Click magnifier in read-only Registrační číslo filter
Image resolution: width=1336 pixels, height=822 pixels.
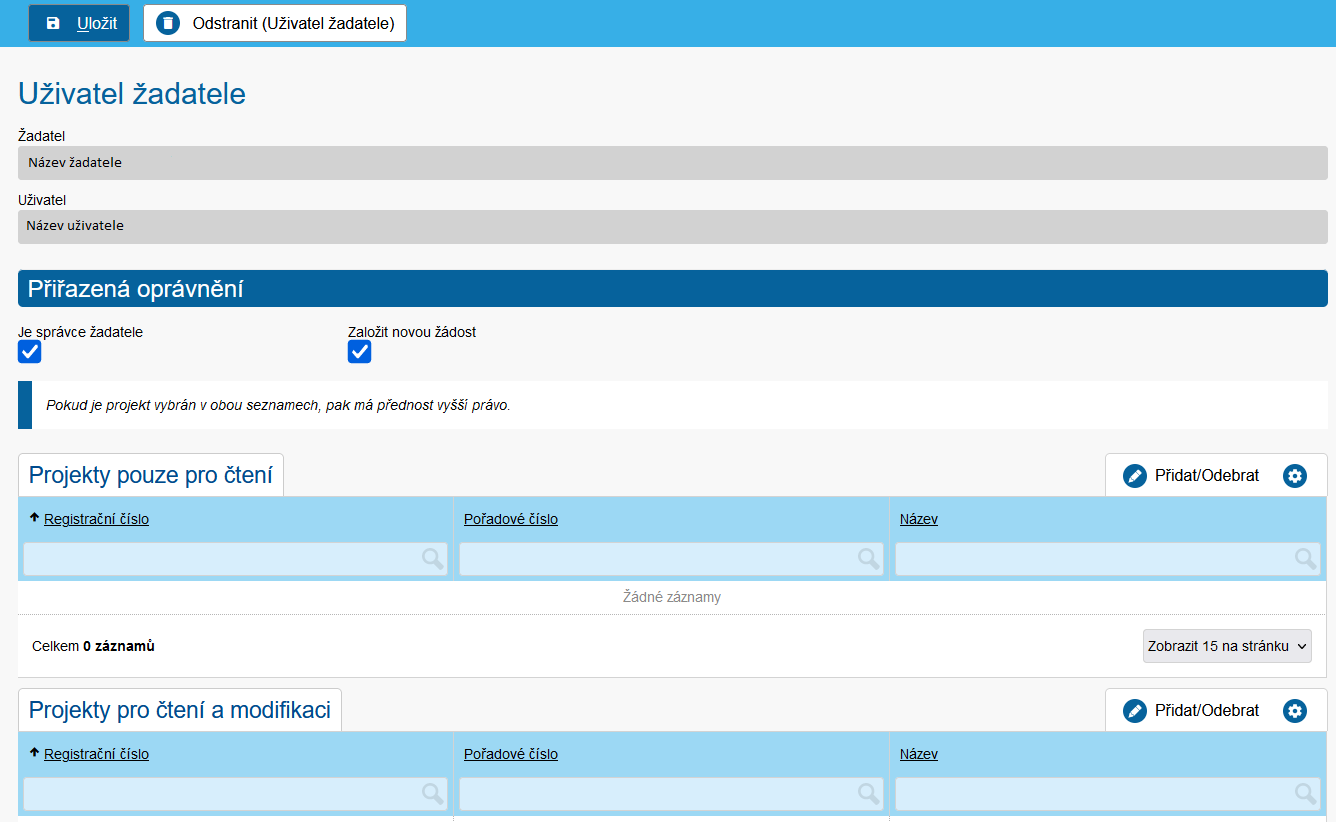(x=432, y=559)
